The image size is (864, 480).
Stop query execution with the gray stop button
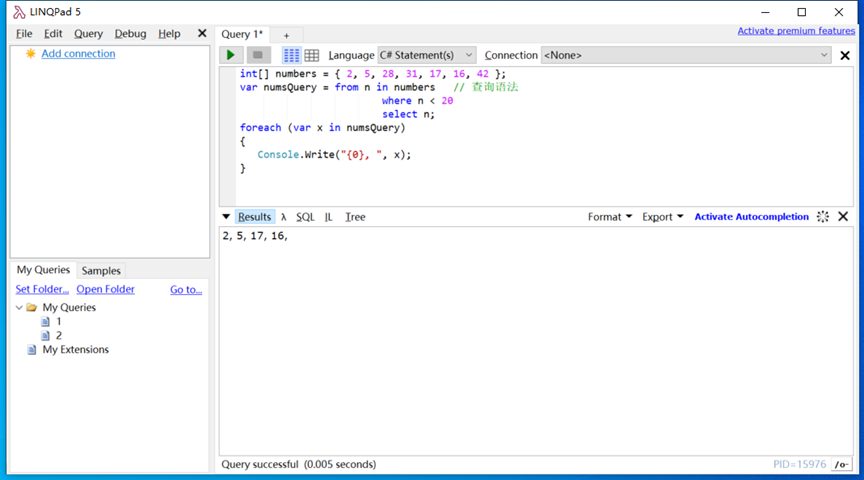click(257, 55)
